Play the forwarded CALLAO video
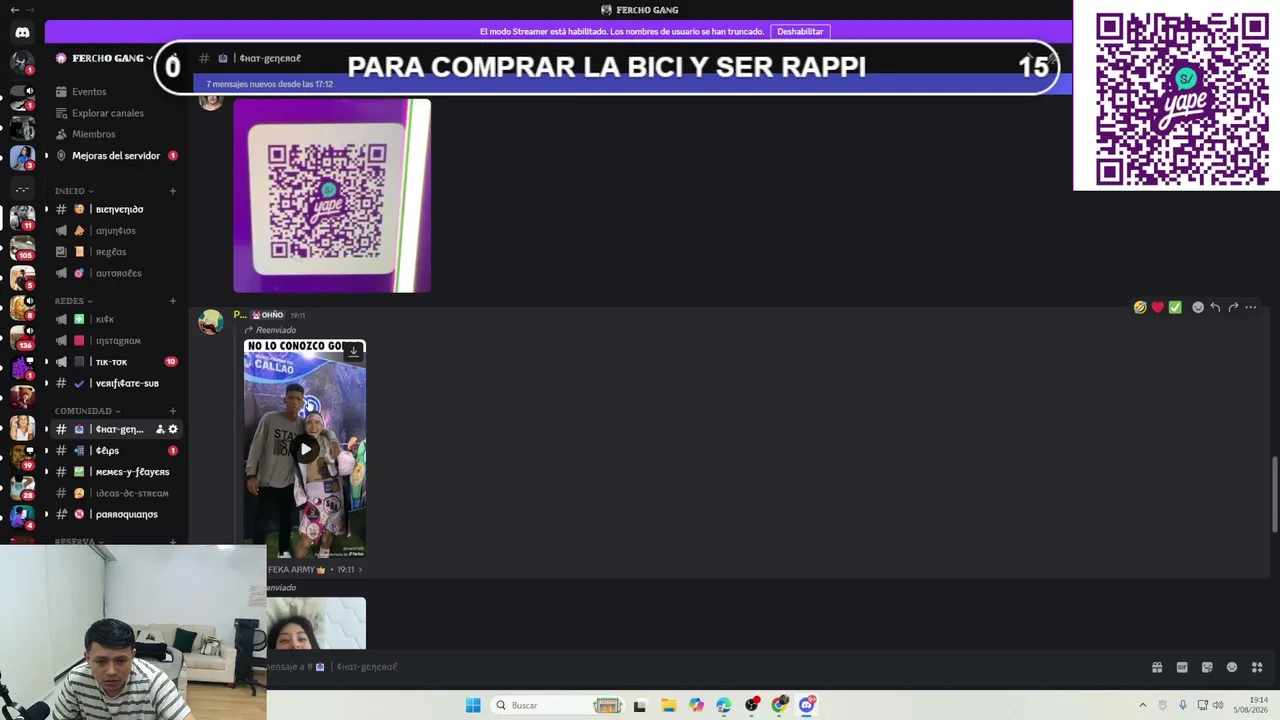The height and width of the screenshot is (720, 1280). point(305,449)
